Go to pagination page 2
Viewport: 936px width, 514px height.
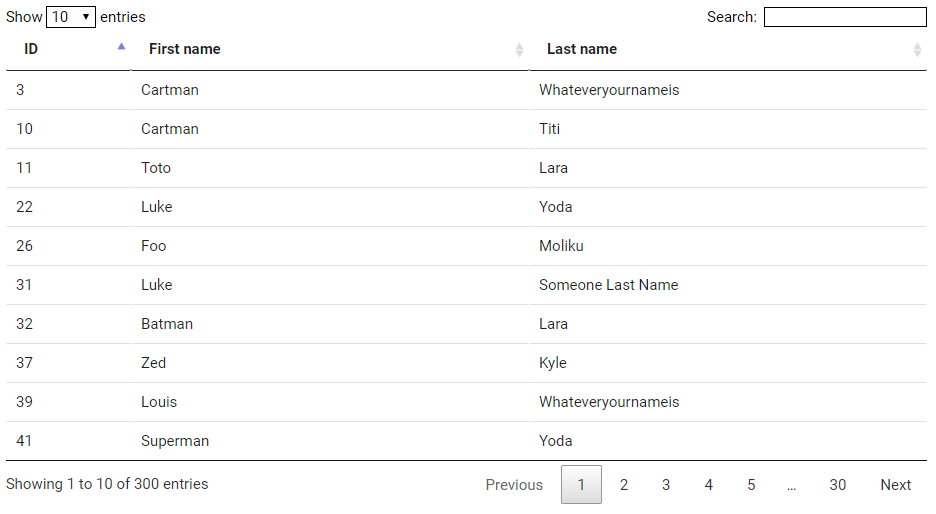[624, 485]
